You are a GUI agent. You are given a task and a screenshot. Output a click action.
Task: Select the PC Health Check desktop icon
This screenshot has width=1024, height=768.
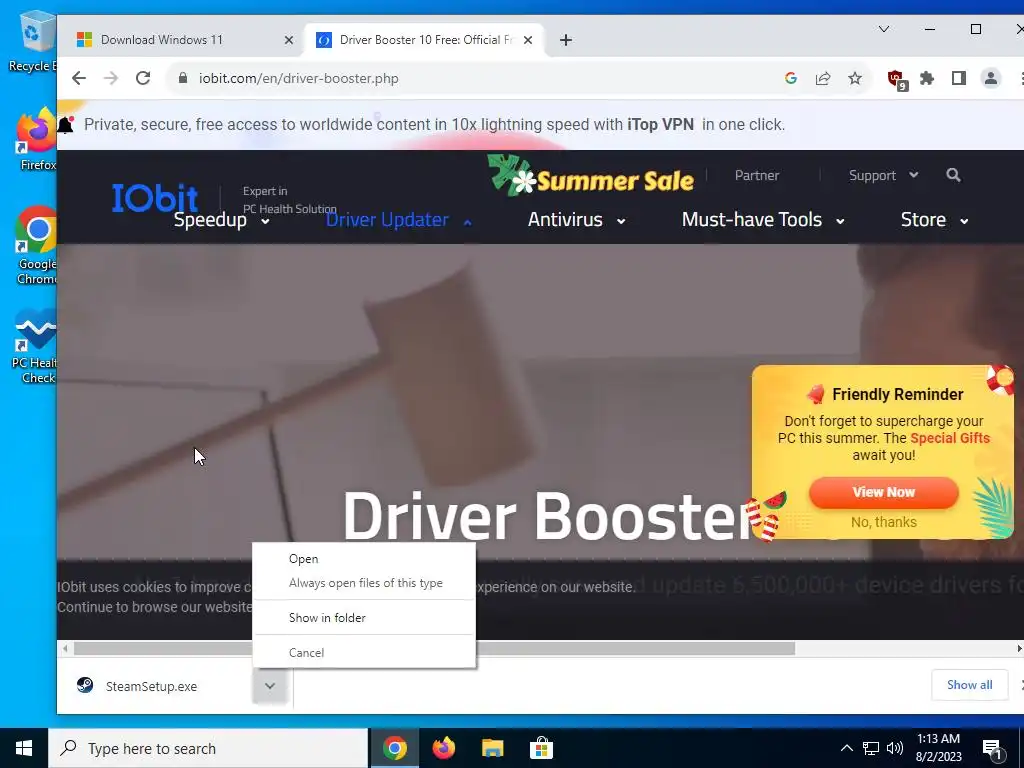pyautogui.click(x=35, y=347)
